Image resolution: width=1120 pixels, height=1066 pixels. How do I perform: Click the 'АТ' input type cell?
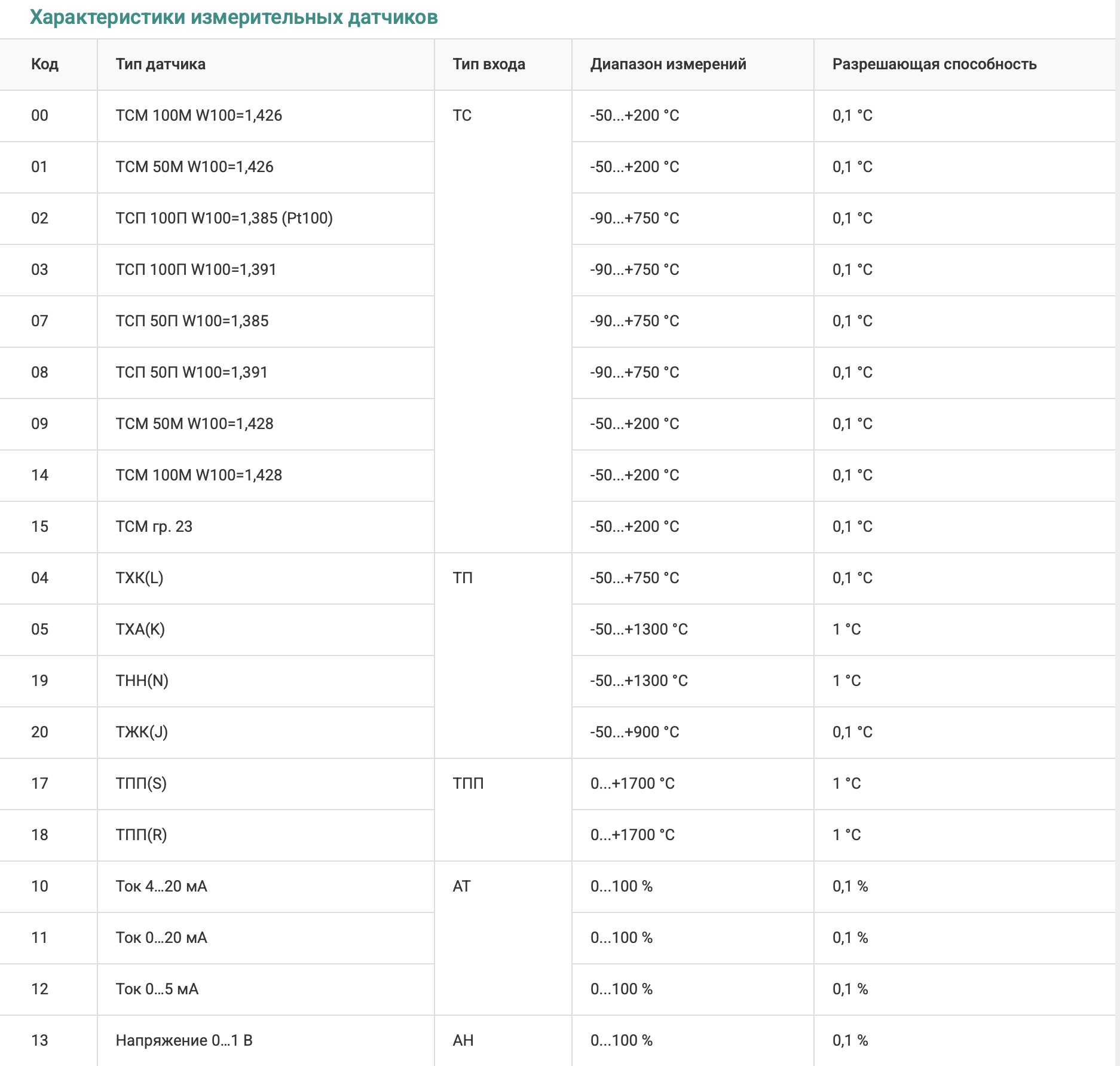click(x=462, y=886)
